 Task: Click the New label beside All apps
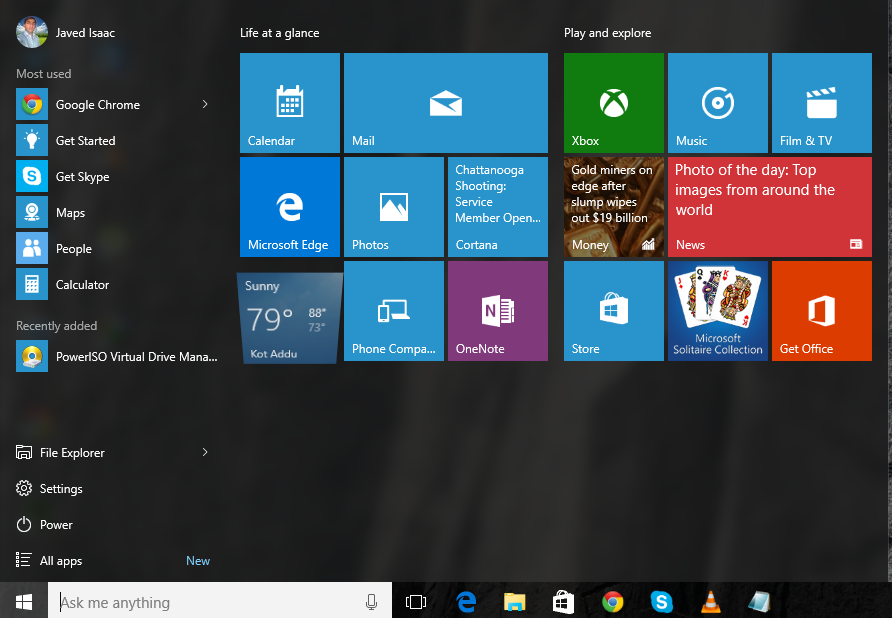[x=198, y=561]
